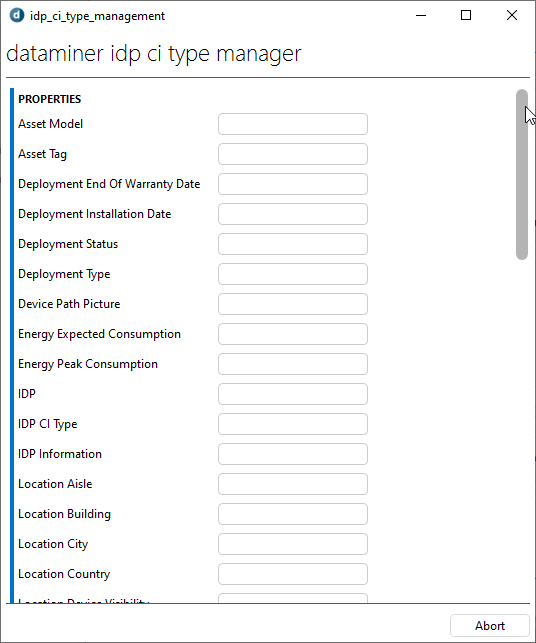Click the 'dataminer idp ci type manager' heading
The width and height of the screenshot is (536, 643).
pos(154,54)
